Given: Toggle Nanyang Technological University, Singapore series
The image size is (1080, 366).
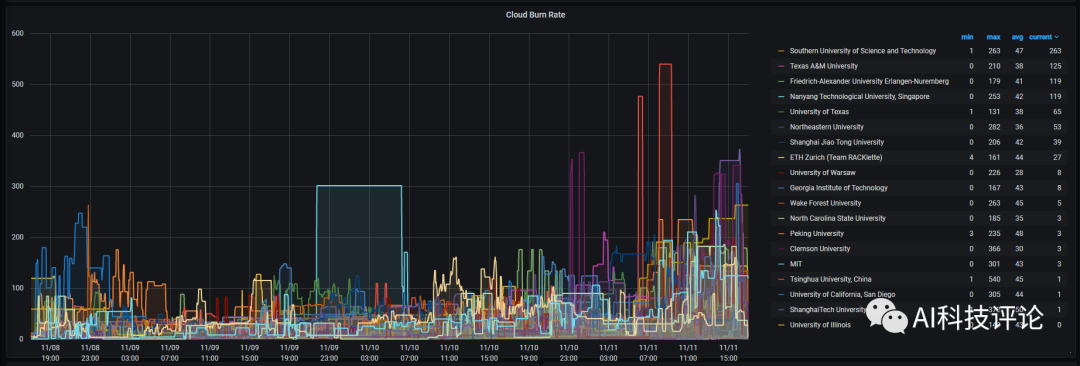Looking at the screenshot, I should tap(860, 96).
